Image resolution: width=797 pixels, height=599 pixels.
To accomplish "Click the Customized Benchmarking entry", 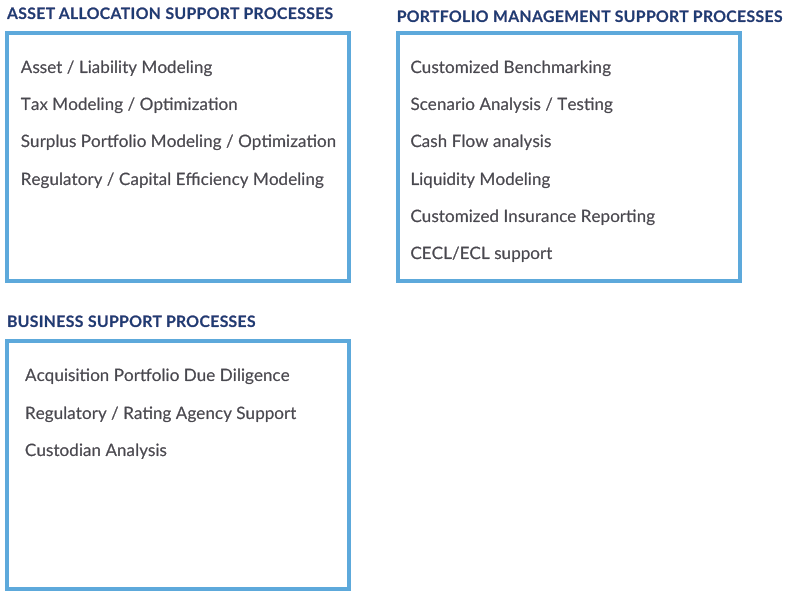I will click(x=510, y=68).
